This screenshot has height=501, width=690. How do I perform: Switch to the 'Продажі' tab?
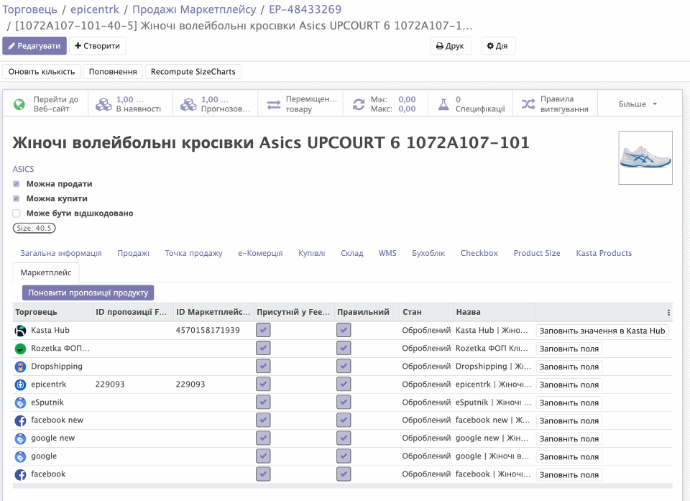(133, 253)
